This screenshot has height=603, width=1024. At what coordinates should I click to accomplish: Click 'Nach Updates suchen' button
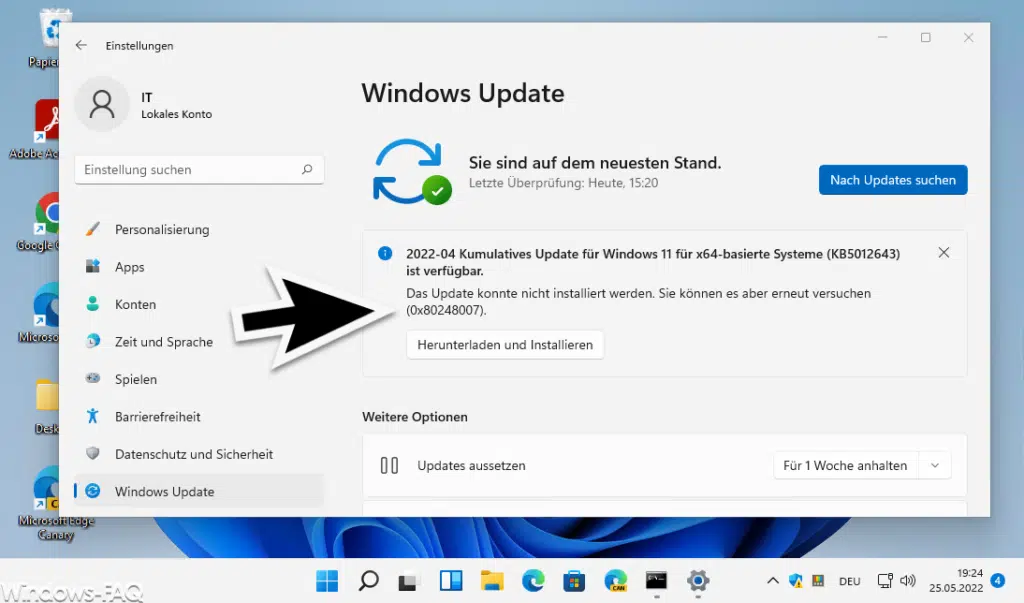click(892, 180)
